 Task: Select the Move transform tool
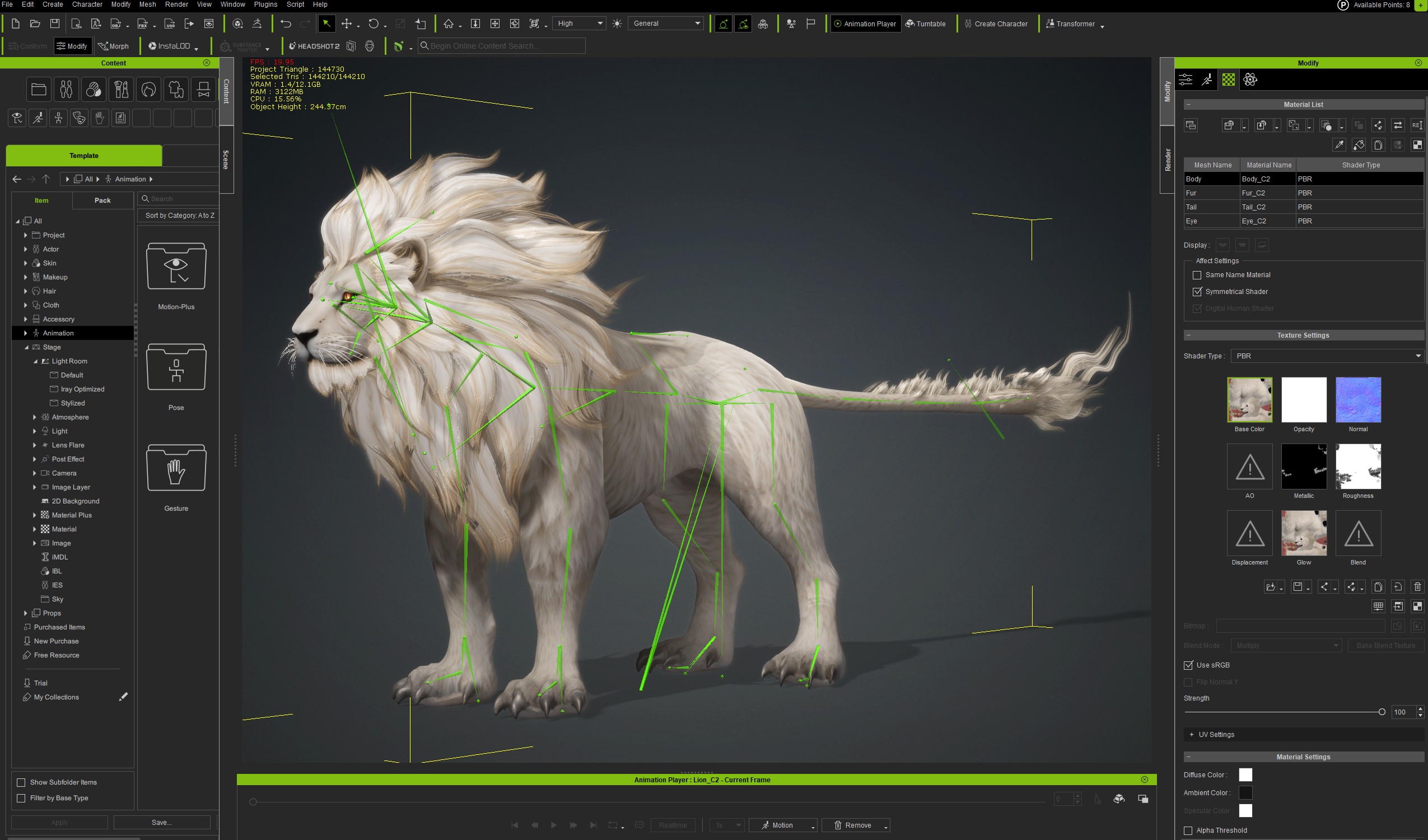point(346,24)
